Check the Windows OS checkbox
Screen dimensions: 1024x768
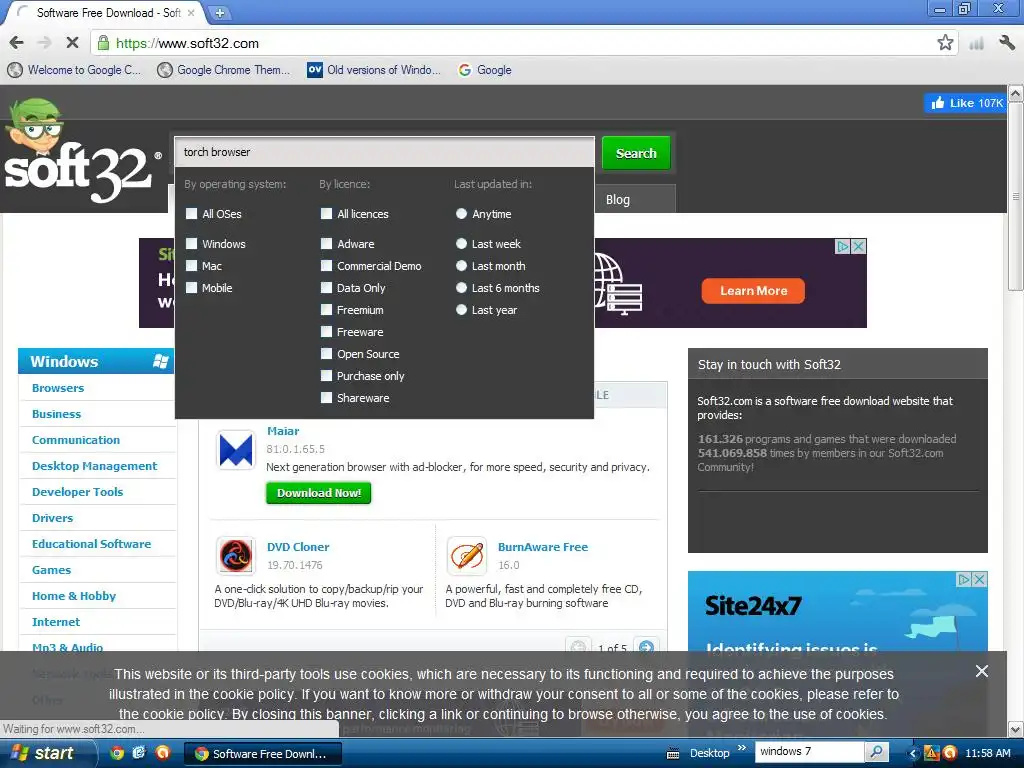pos(191,244)
